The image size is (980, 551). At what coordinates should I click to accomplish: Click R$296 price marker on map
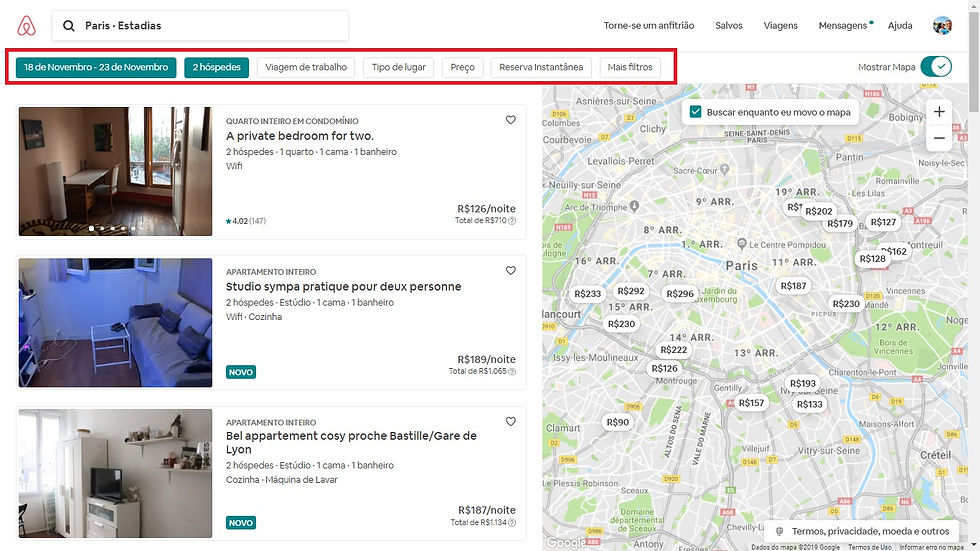680,294
